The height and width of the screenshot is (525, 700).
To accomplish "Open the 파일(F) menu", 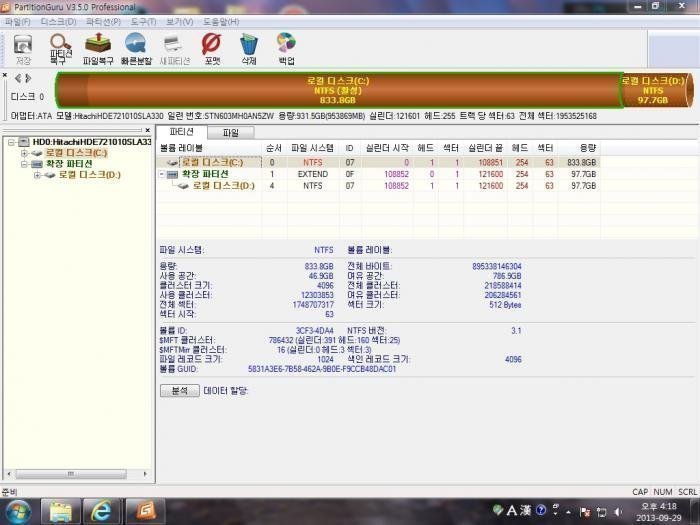I will [x=18, y=21].
